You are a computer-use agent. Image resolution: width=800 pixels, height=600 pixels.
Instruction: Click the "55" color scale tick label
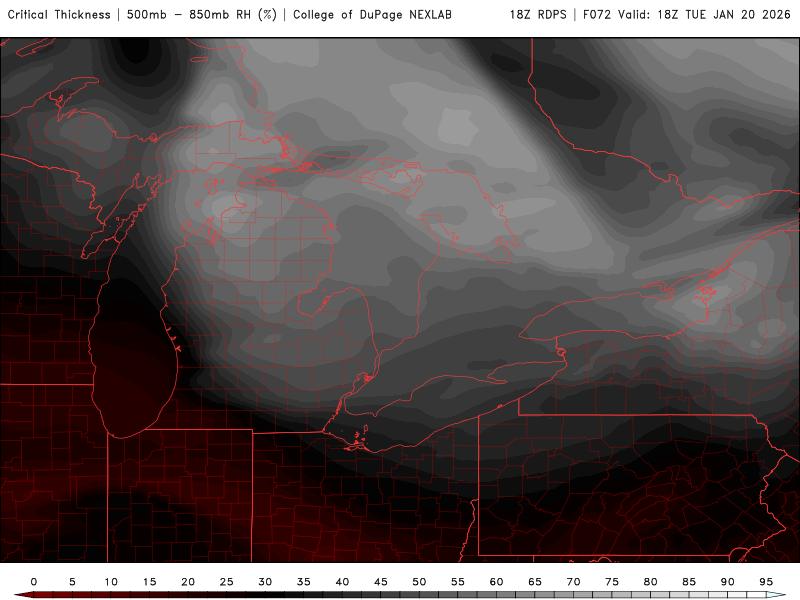pos(458,582)
